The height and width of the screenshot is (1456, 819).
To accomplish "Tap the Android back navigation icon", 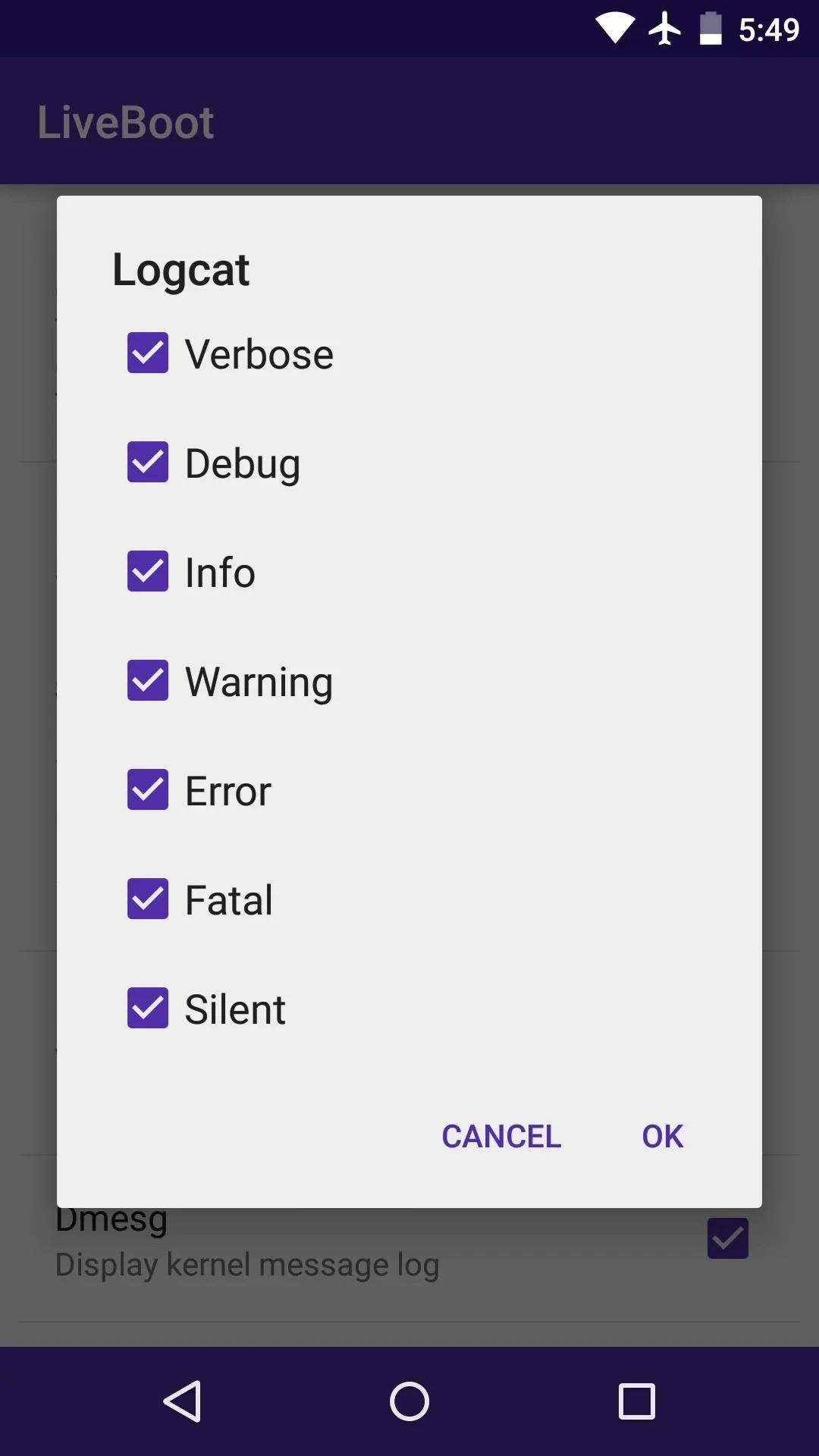I will pos(183,1401).
